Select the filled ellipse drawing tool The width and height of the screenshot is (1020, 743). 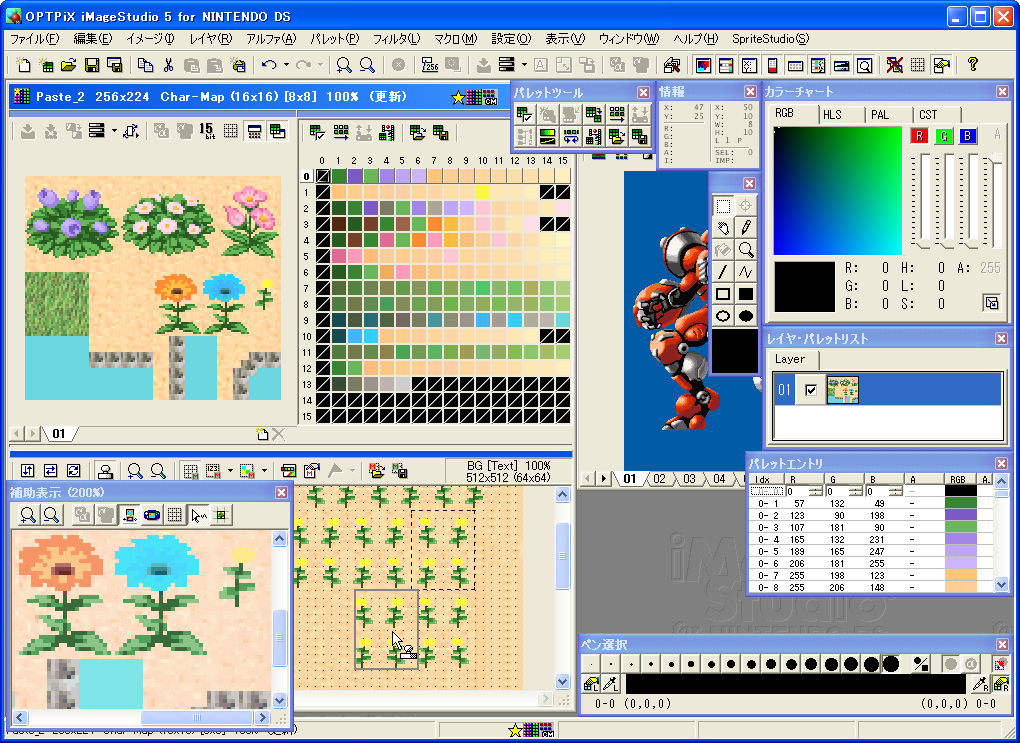pyautogui.click(x=746, y=315)
